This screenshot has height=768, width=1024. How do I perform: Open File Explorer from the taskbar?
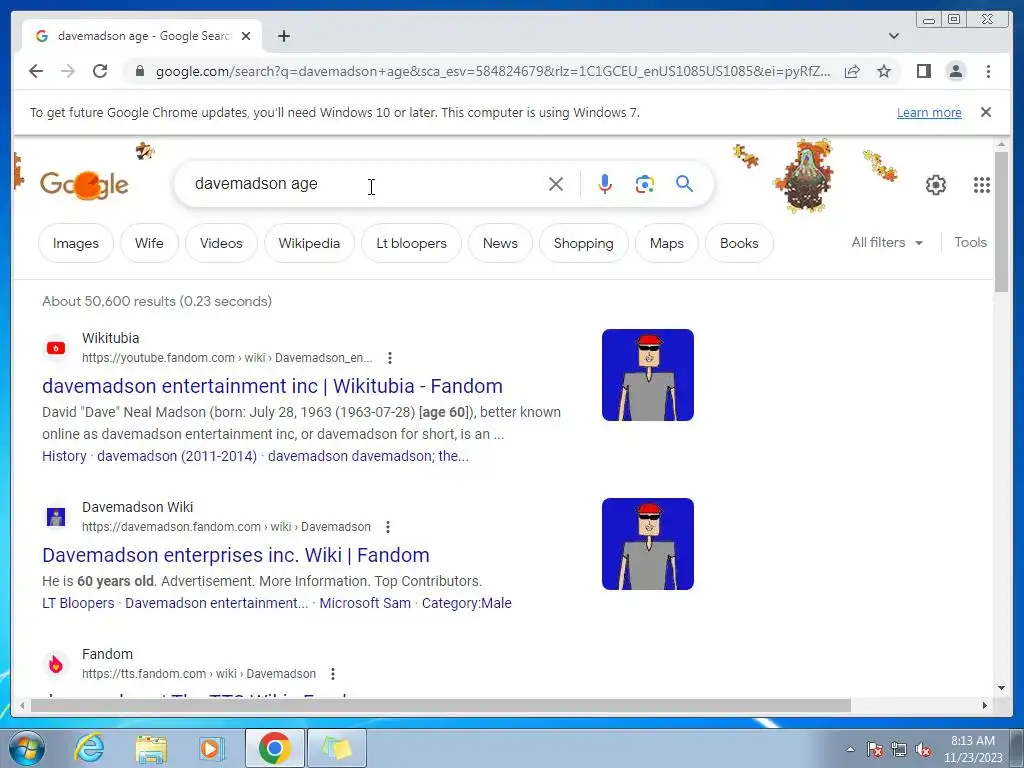click(151, 748)
